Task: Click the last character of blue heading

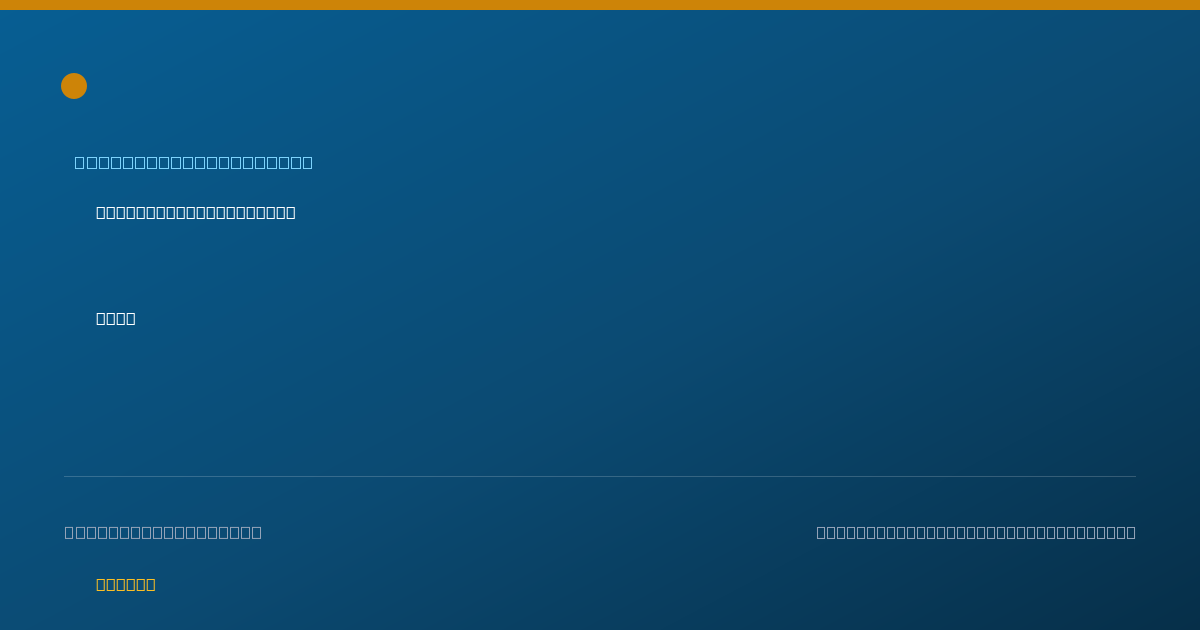Action: pos(308,162)
